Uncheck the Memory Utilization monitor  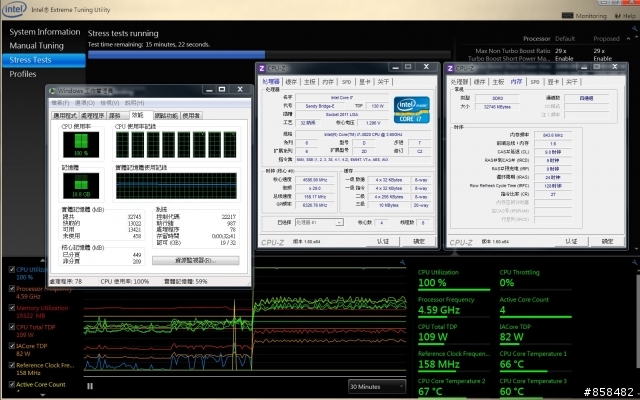point(12,307)
